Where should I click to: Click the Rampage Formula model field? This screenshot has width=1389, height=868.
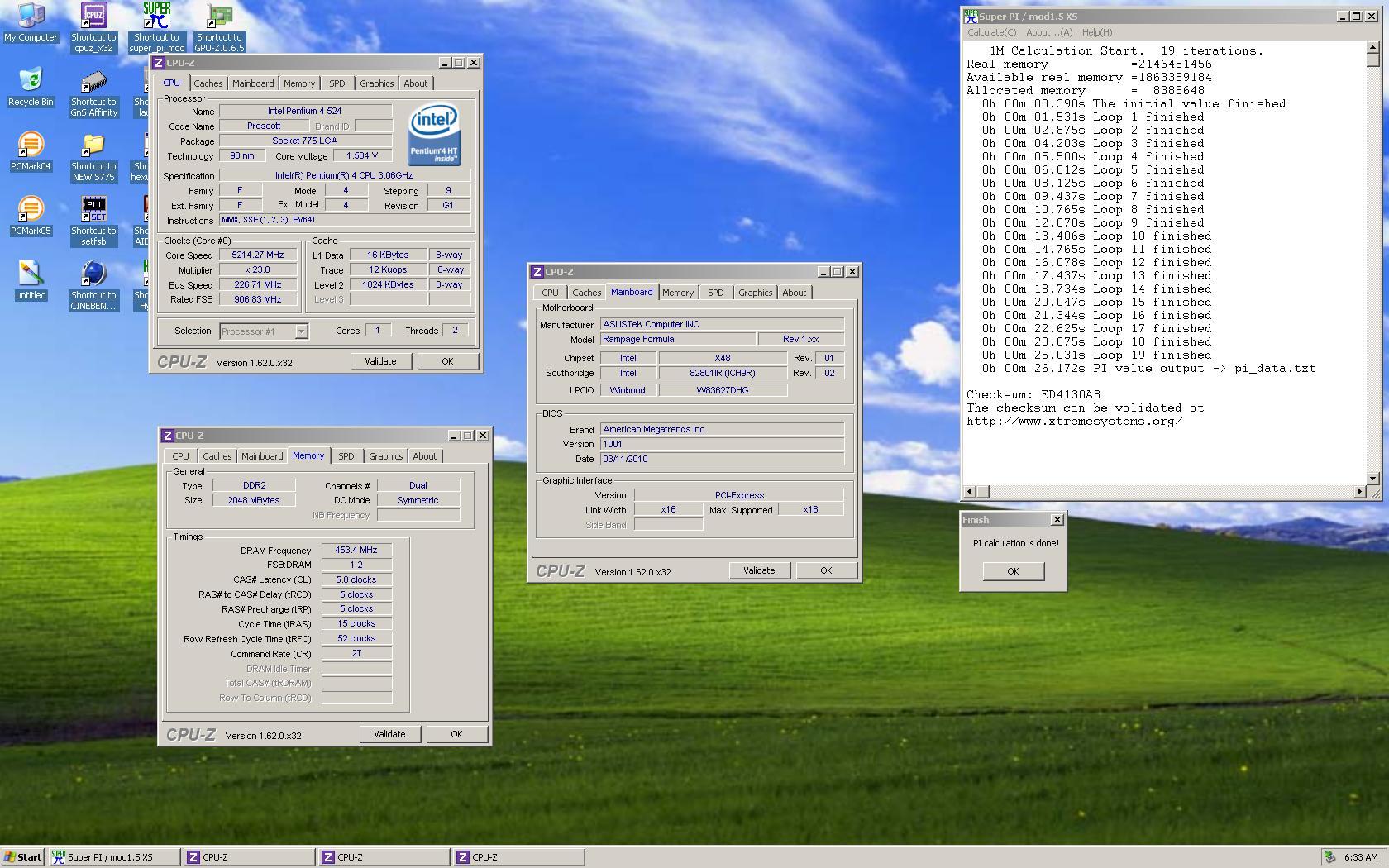pyautogui.click(x=678, y=339)
